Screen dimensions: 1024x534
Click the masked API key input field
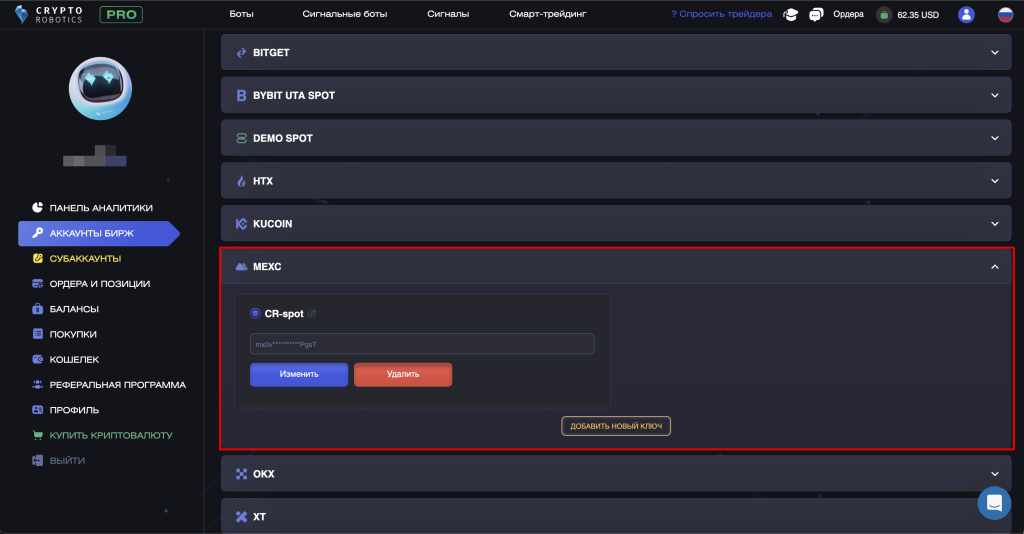[422, 344]
